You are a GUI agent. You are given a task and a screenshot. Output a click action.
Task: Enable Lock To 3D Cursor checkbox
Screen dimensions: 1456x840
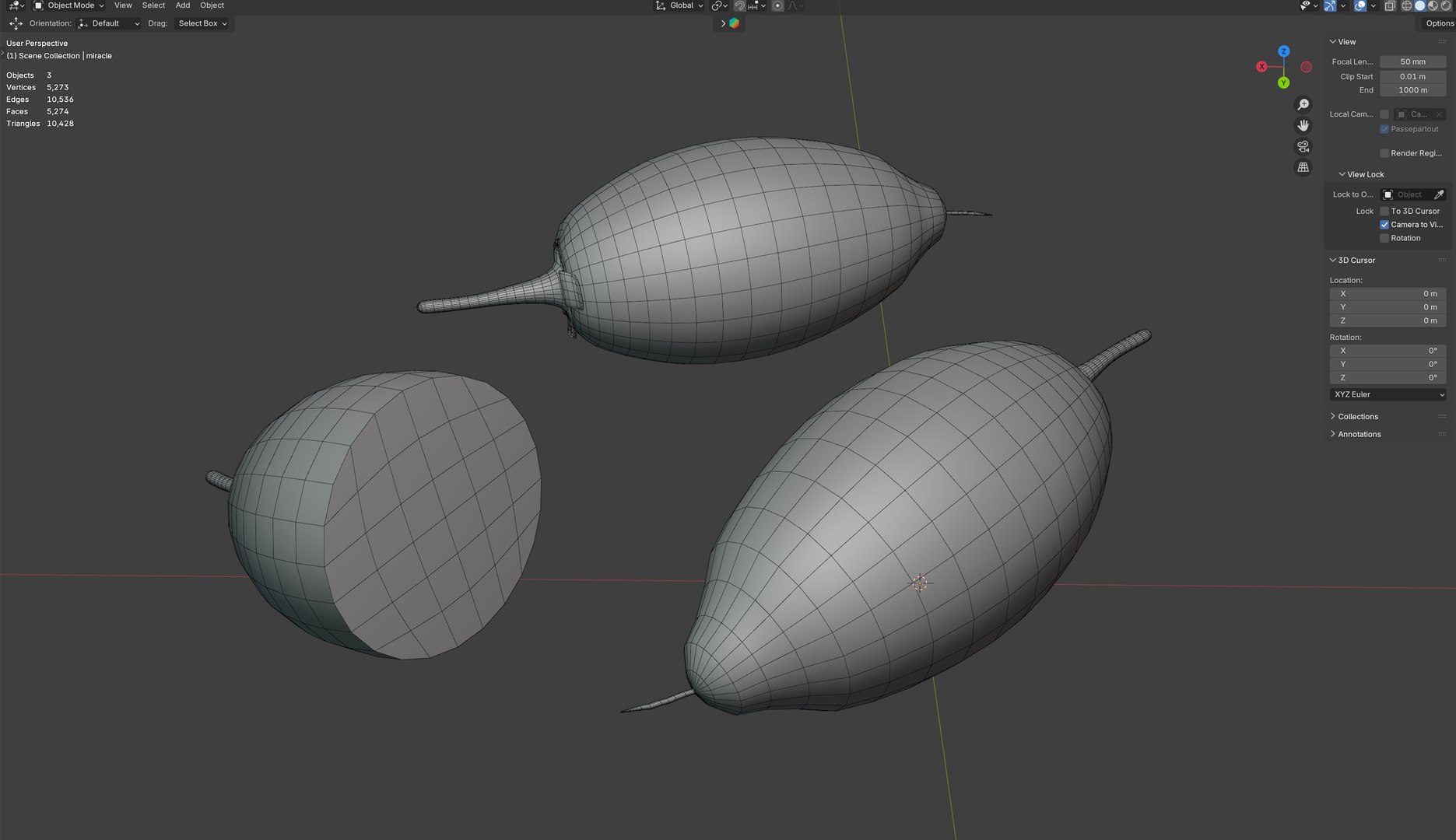1384,212
